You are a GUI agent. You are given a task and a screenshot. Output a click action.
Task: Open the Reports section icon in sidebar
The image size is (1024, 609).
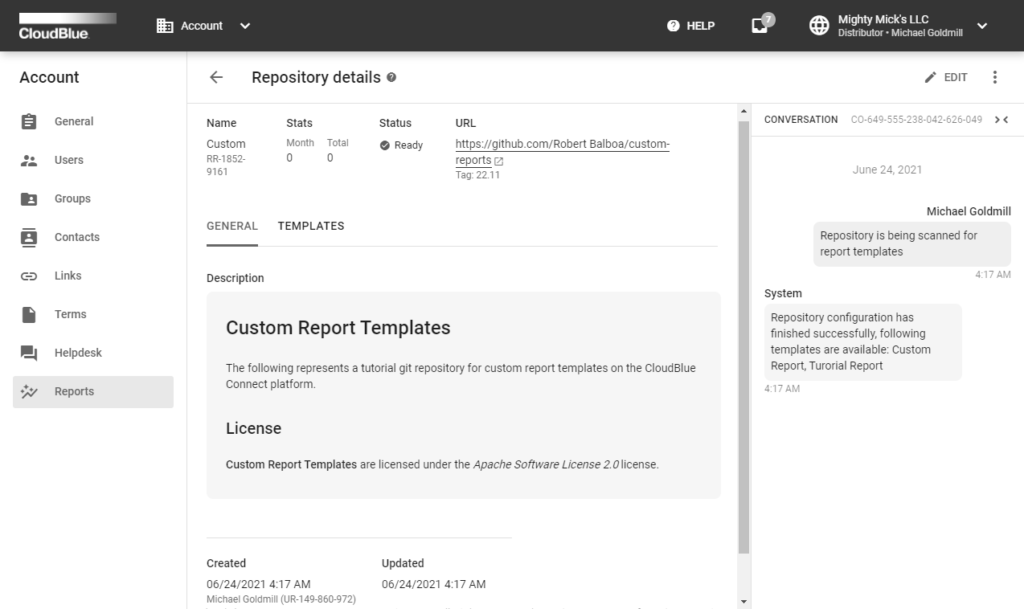[x=31, y=391]
